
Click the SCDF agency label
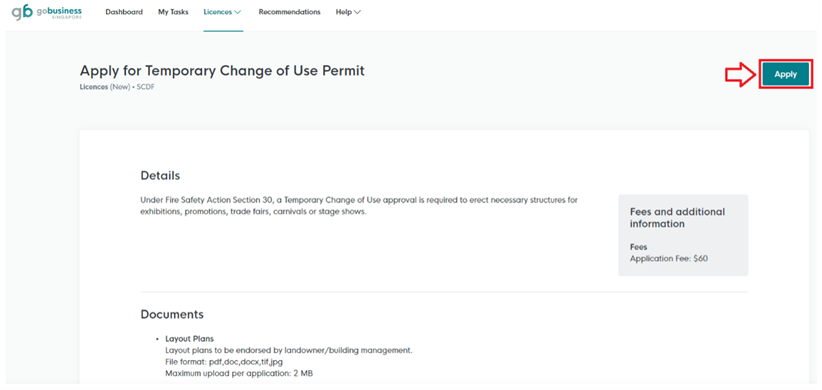coord(146,88)
